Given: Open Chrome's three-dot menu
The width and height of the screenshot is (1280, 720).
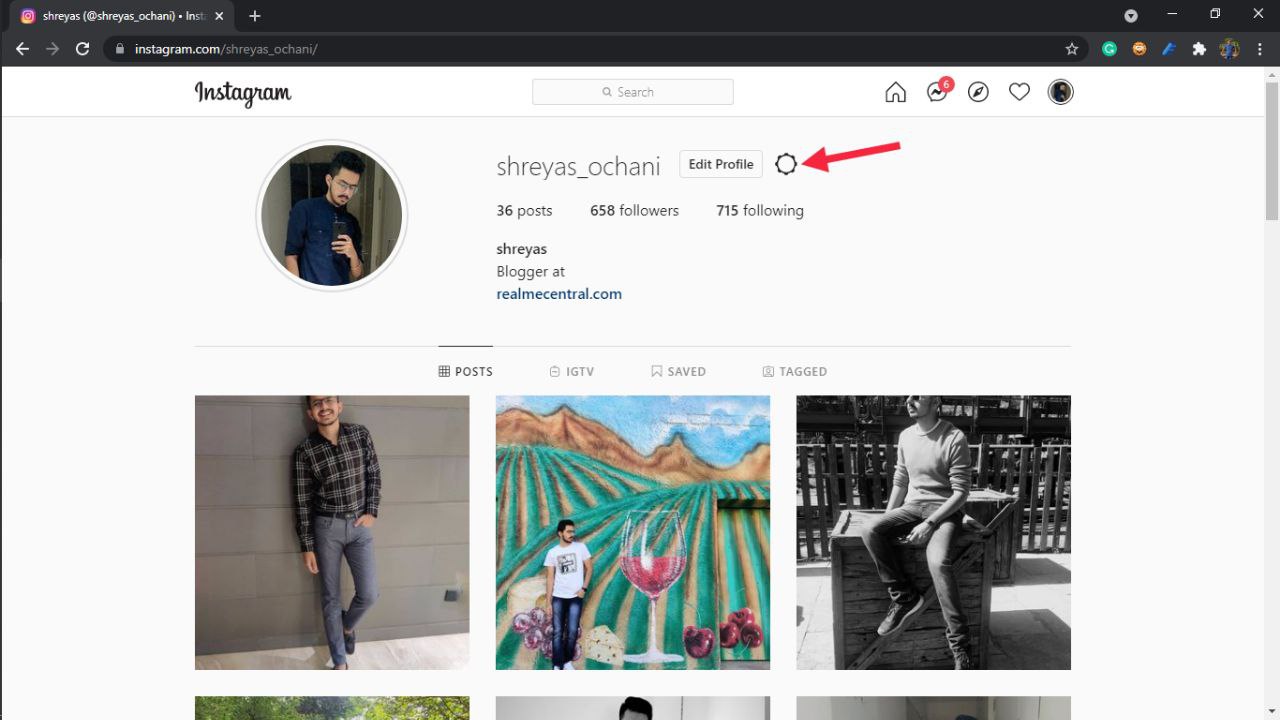Looking at the screenshot, I should click(1259, 49).
